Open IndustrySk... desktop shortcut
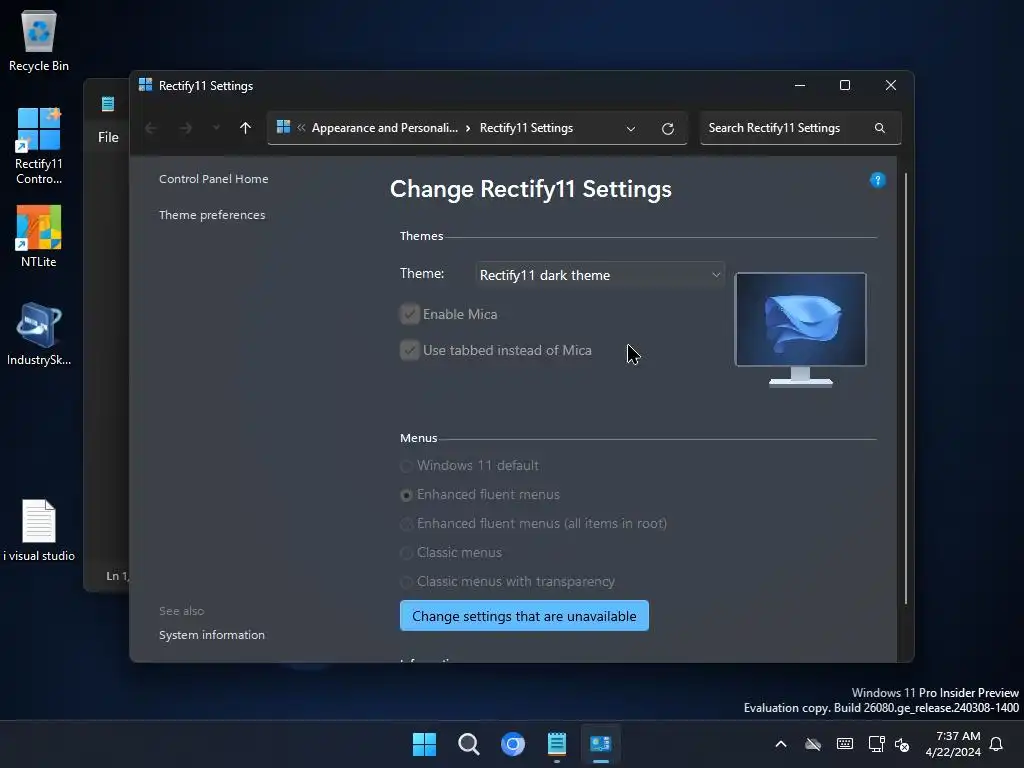This screenshot has width=1024, height=768. tap(39, 334)
